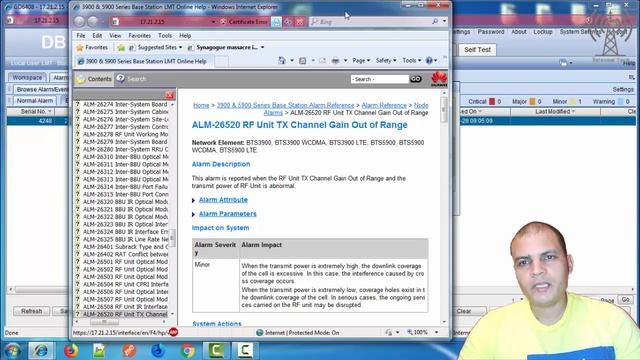Open the Help menu in menu bar
640x360 pixels.
(185, 36)
